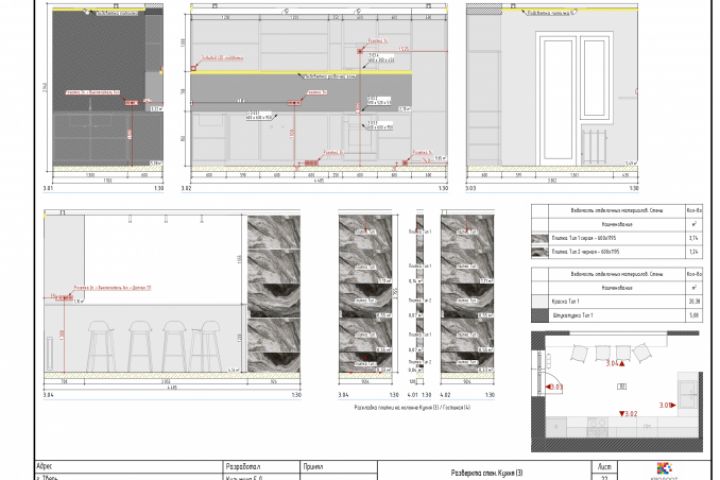
Task: Click the 'Развертка стен. Кухня (3)' sheet title
Action: (487, 473)
